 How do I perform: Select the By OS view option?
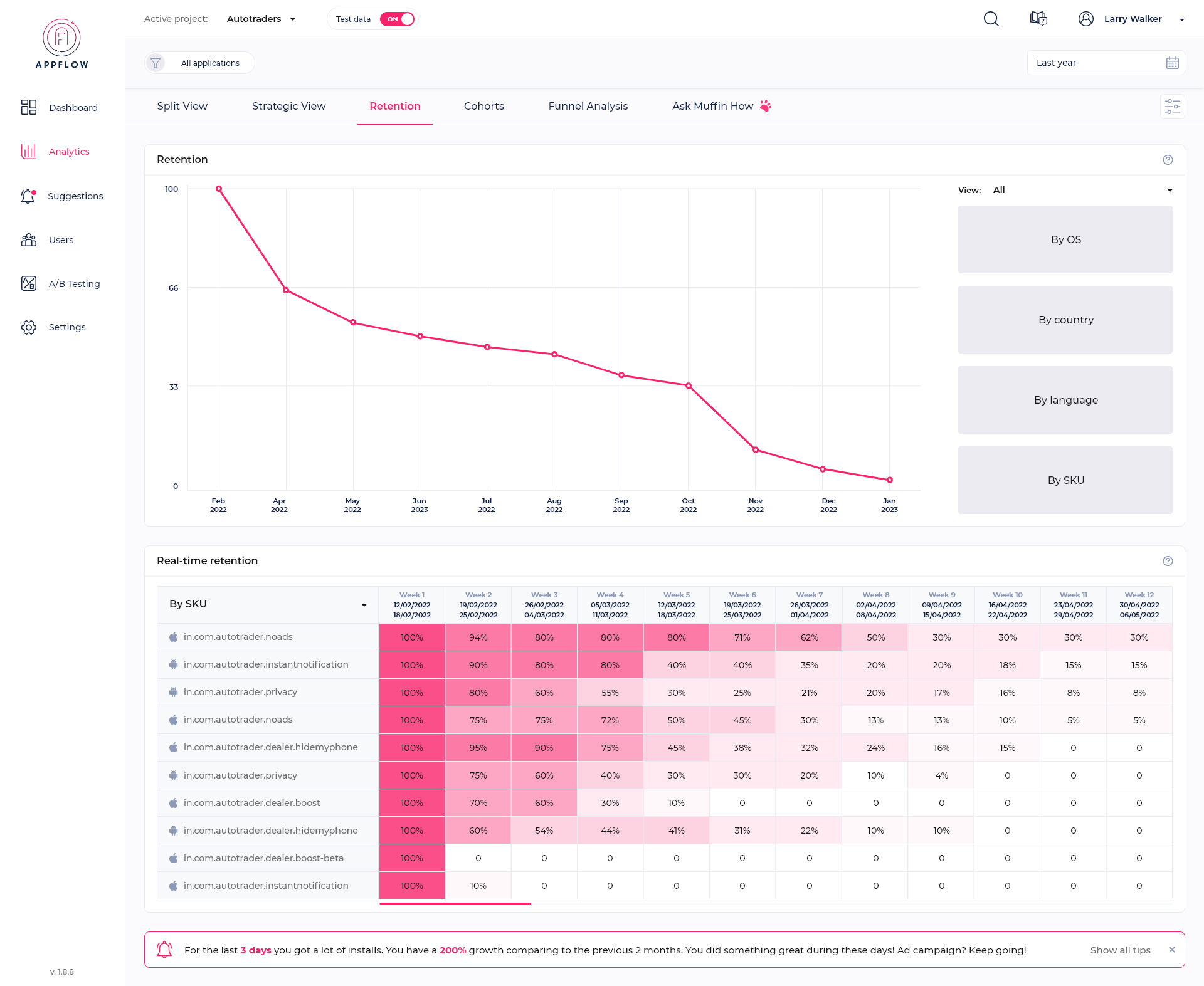[x=1065, y=239]
